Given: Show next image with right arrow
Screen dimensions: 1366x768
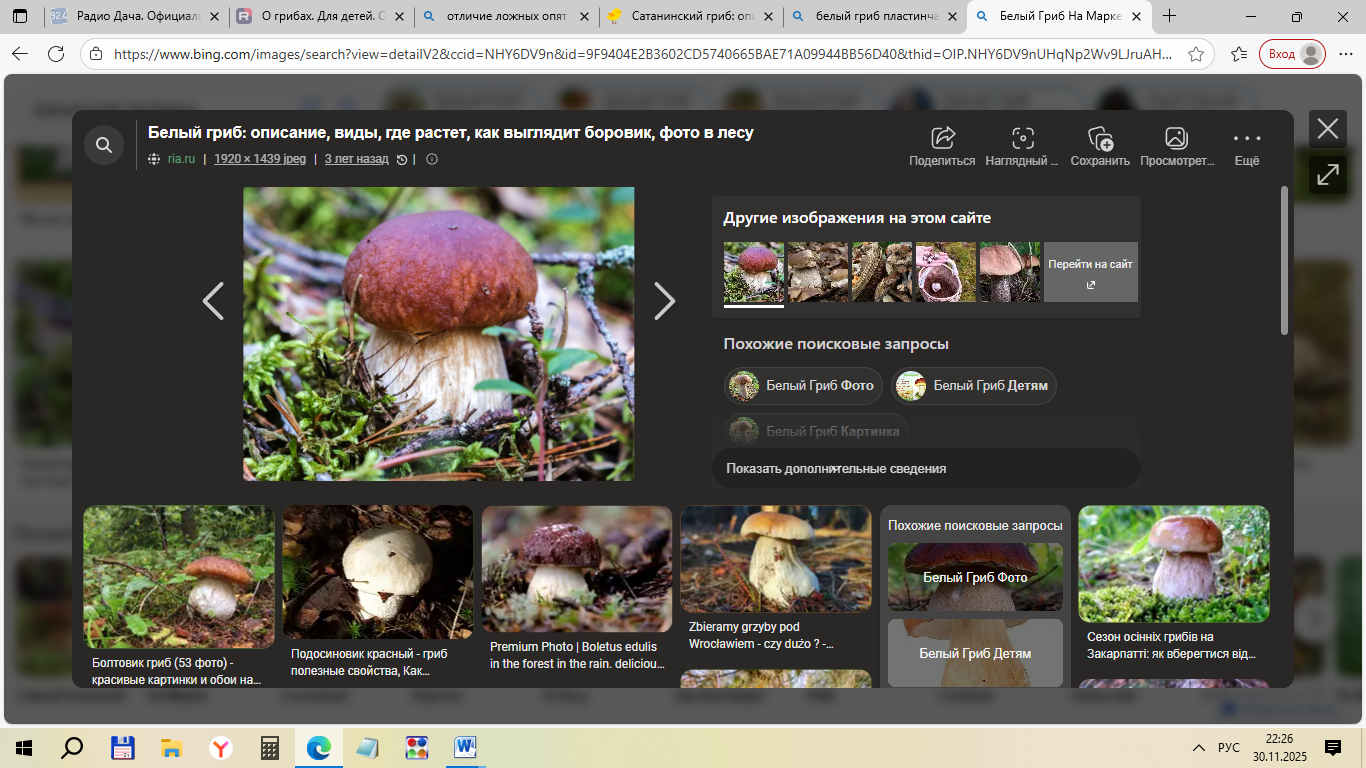Looking at the screenshot, I should point(664,301).
